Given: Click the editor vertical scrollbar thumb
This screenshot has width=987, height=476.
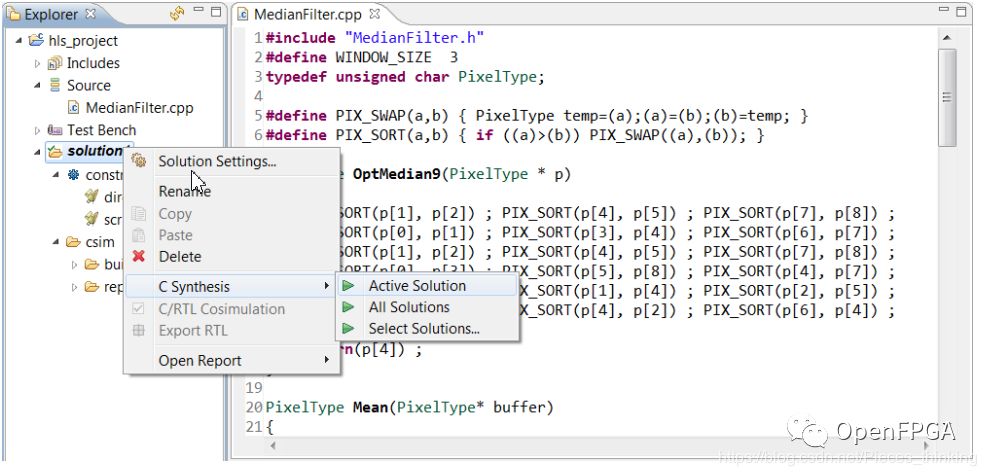Looking at the screenshot, I should coord(947,98).
